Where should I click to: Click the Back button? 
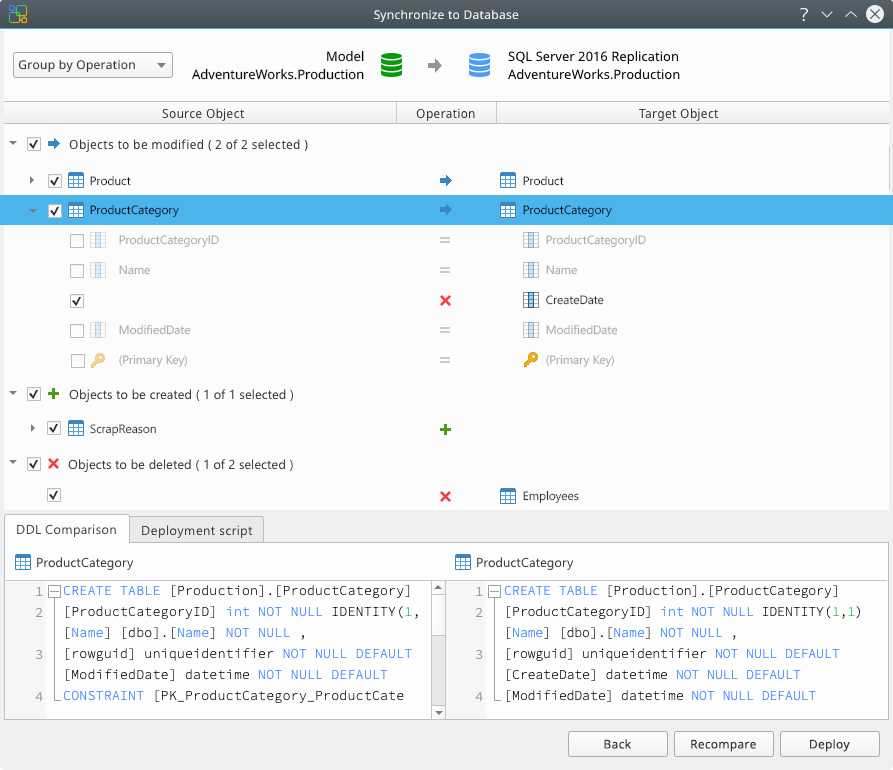617,744
